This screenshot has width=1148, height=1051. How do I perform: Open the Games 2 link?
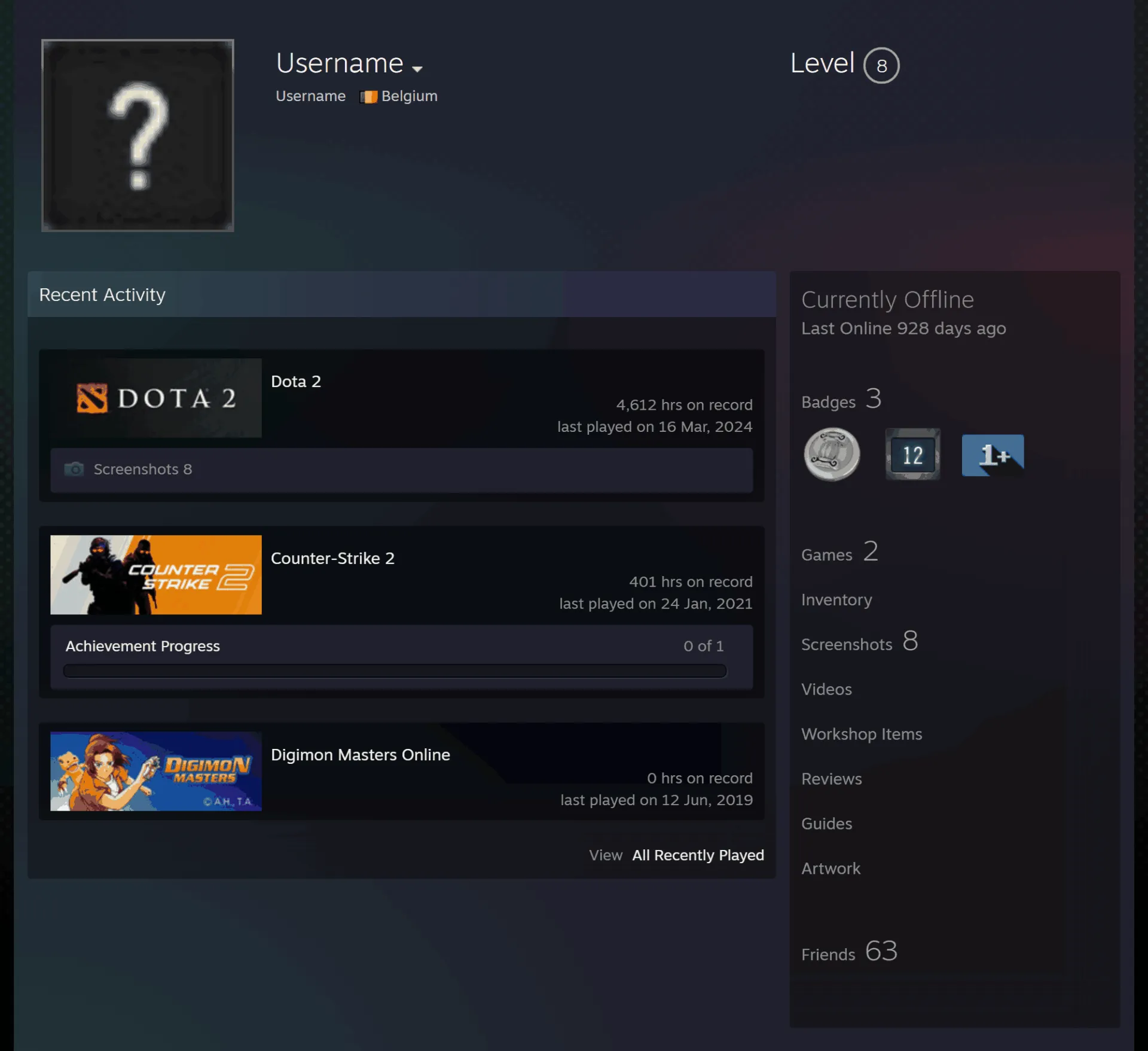(x=839, y=552)
